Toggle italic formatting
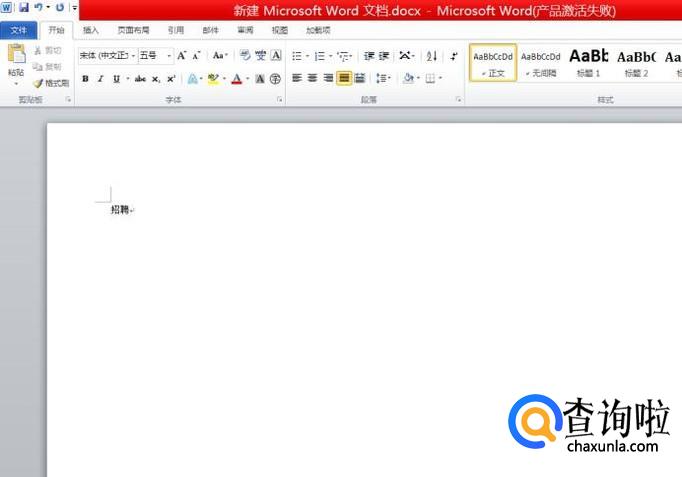Viewport: 682px width, 477px height. pos(100,79)
